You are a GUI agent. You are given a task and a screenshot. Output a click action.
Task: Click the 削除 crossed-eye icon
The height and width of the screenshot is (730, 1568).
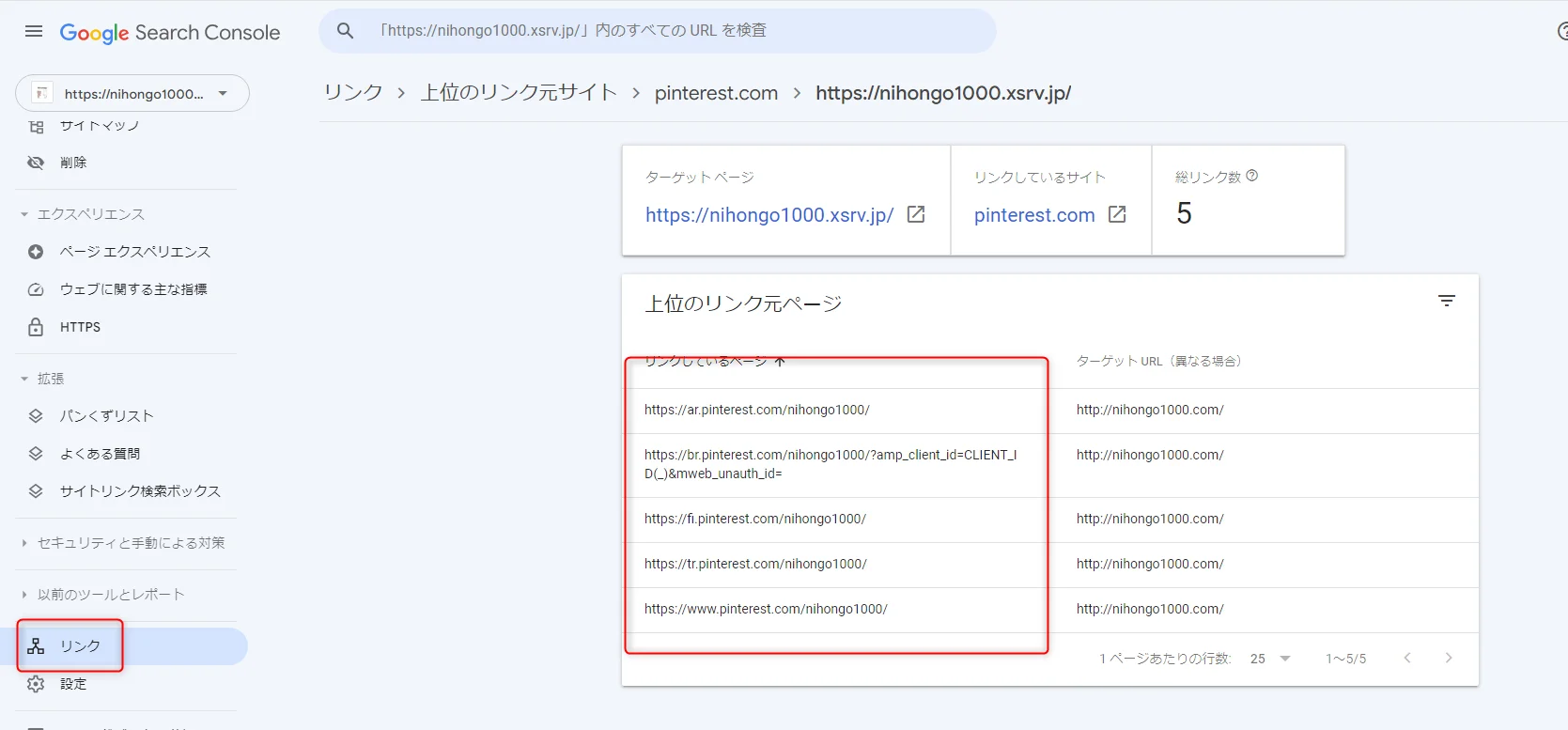(36, 163)
